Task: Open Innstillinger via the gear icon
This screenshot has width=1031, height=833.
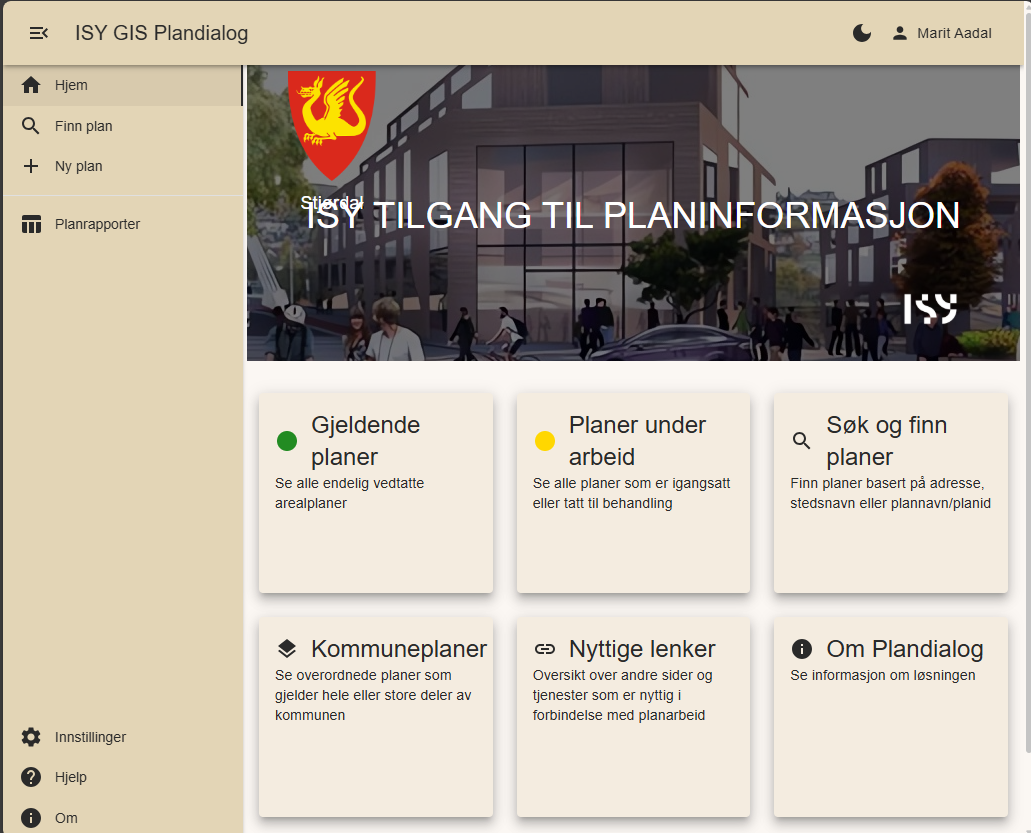Action: [31, 737]
